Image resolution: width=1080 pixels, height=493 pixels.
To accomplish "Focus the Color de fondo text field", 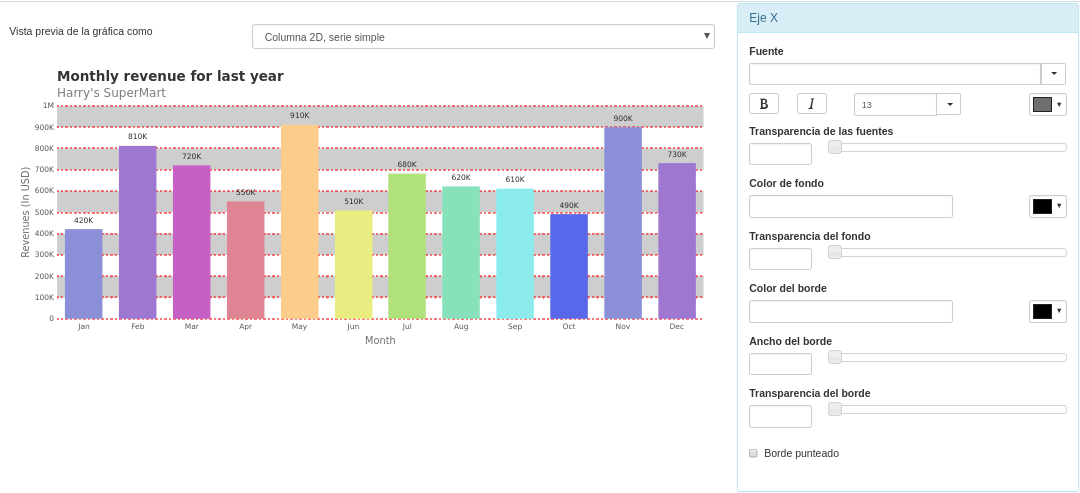I will tap(850, 207).
